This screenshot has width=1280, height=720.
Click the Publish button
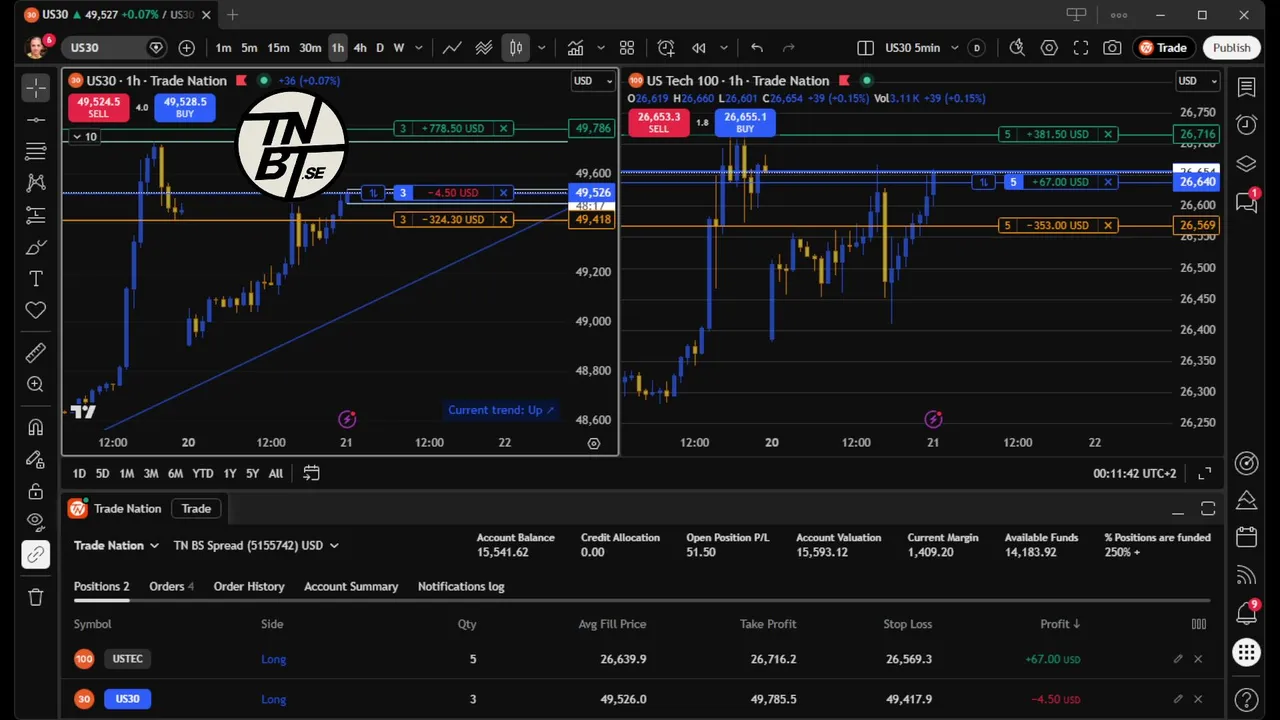[1231, 48]
